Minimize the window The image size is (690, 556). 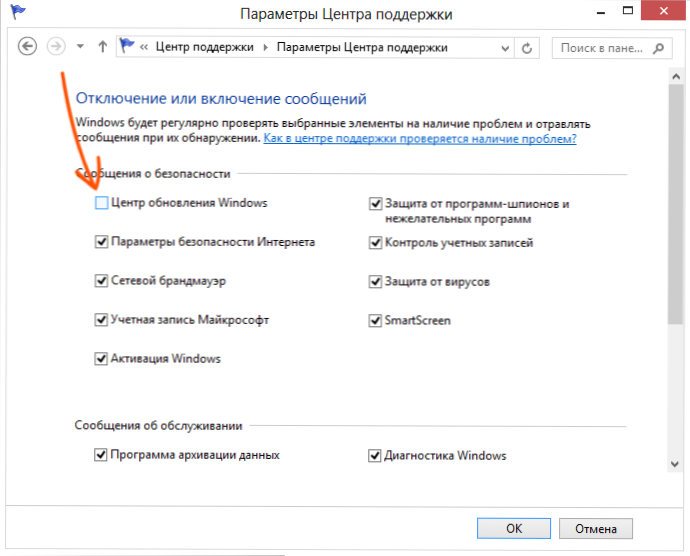[x=601, y=12]
